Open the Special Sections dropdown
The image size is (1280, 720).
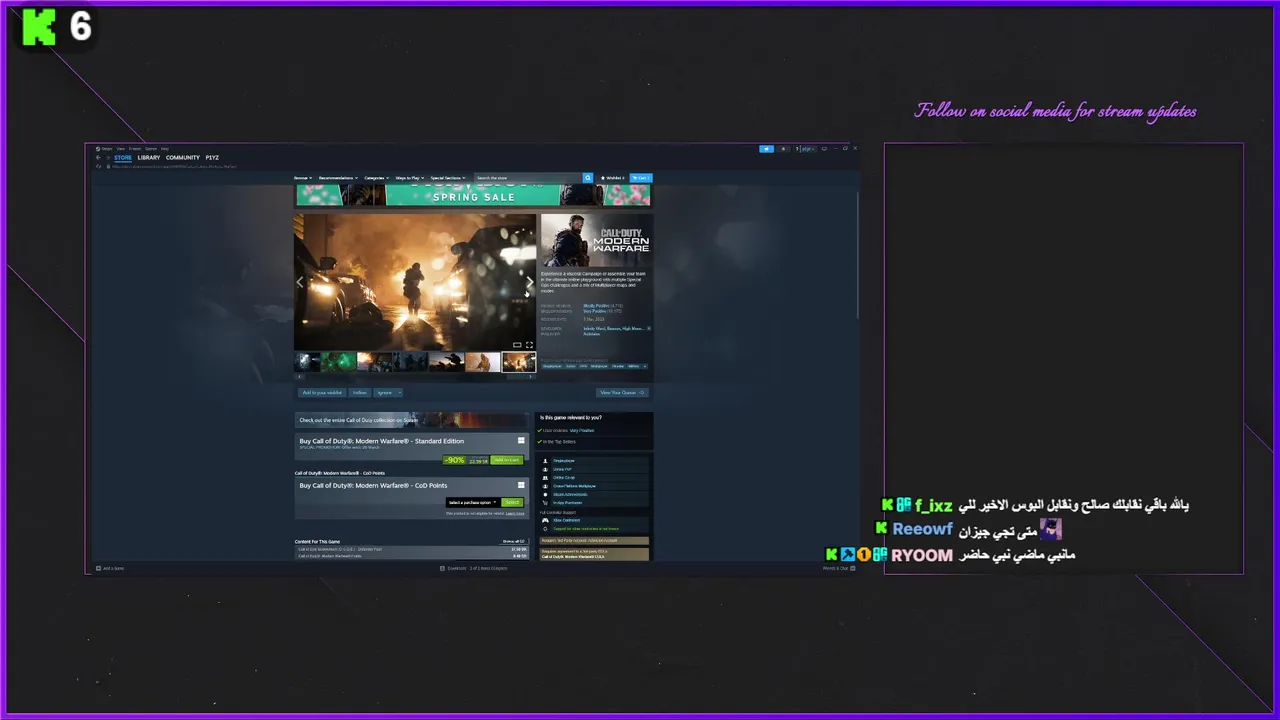(448, 178)
